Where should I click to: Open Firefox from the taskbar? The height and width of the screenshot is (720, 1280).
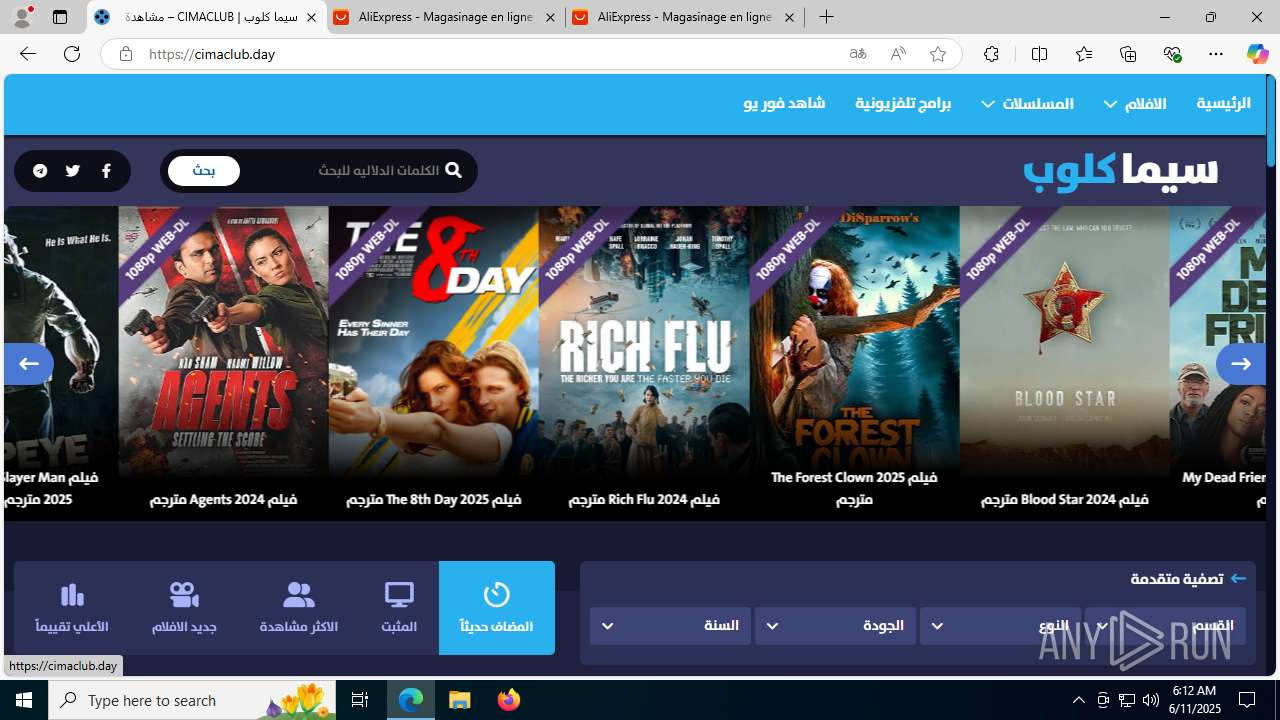(508, 700)
